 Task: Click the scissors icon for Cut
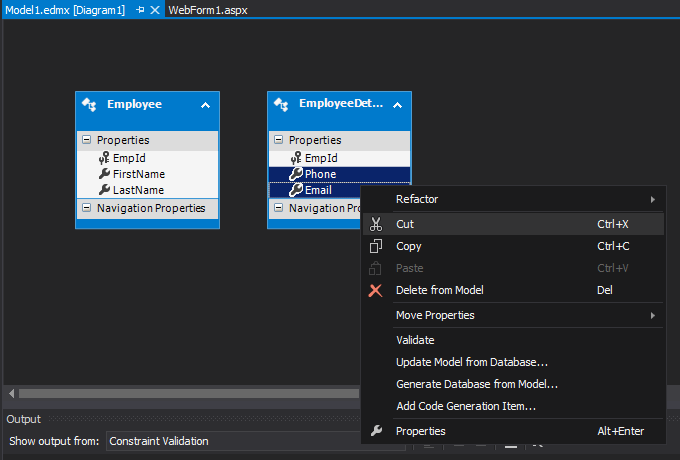tap(376, 224)
